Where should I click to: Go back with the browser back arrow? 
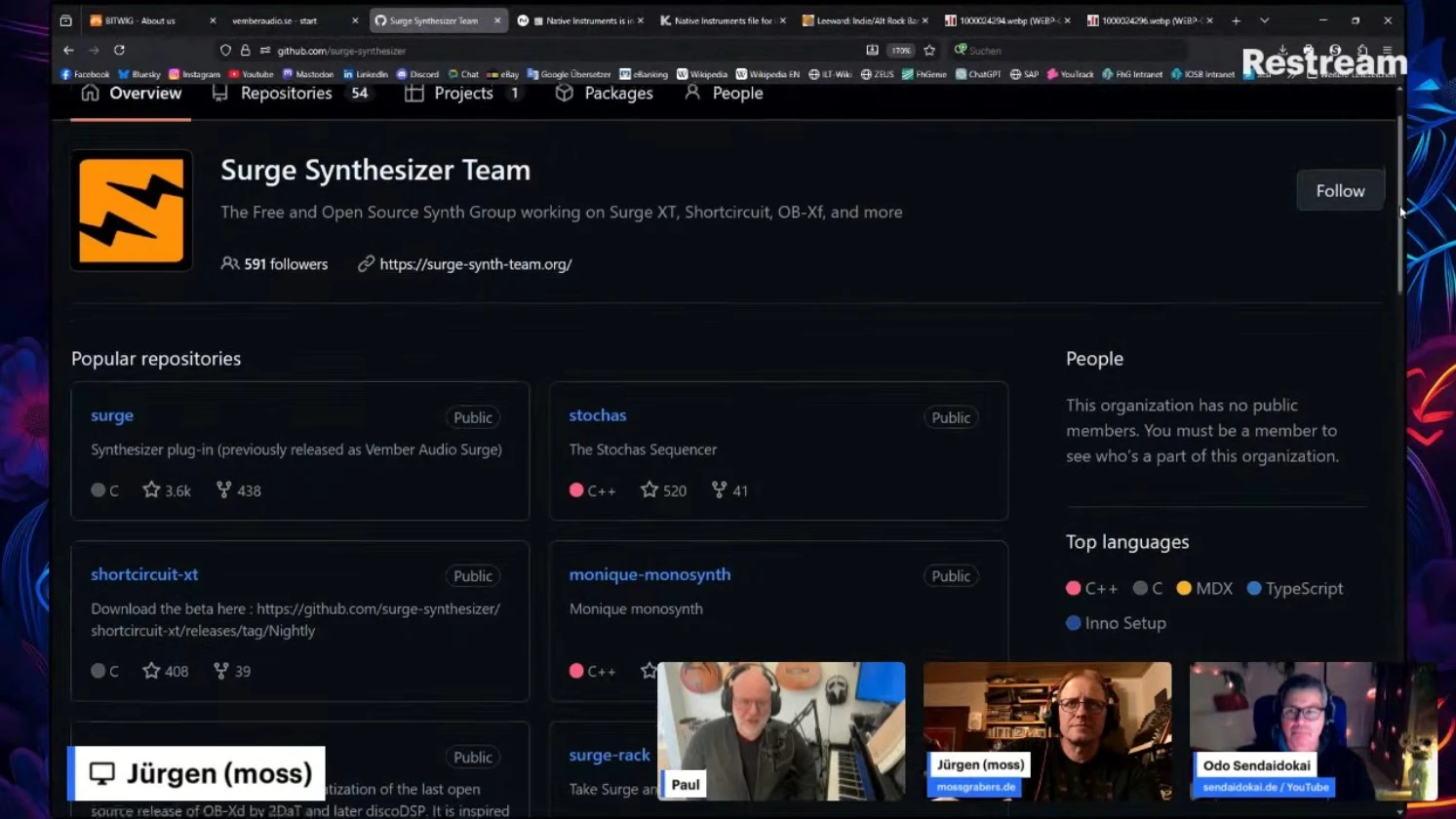[x=68, y=50]
